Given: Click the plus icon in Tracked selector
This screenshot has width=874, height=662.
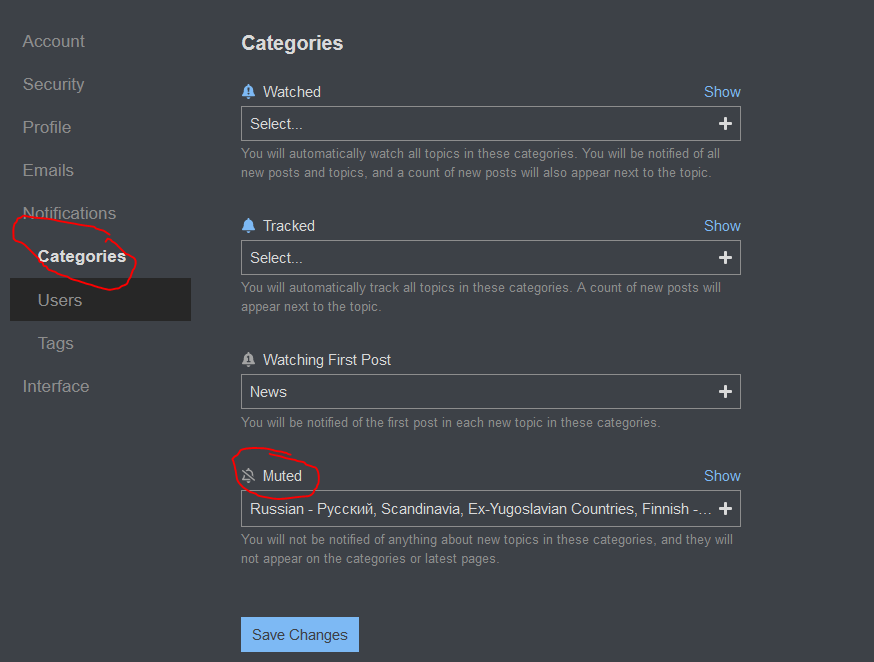Looking at the screenshot, I should (725, 257).
